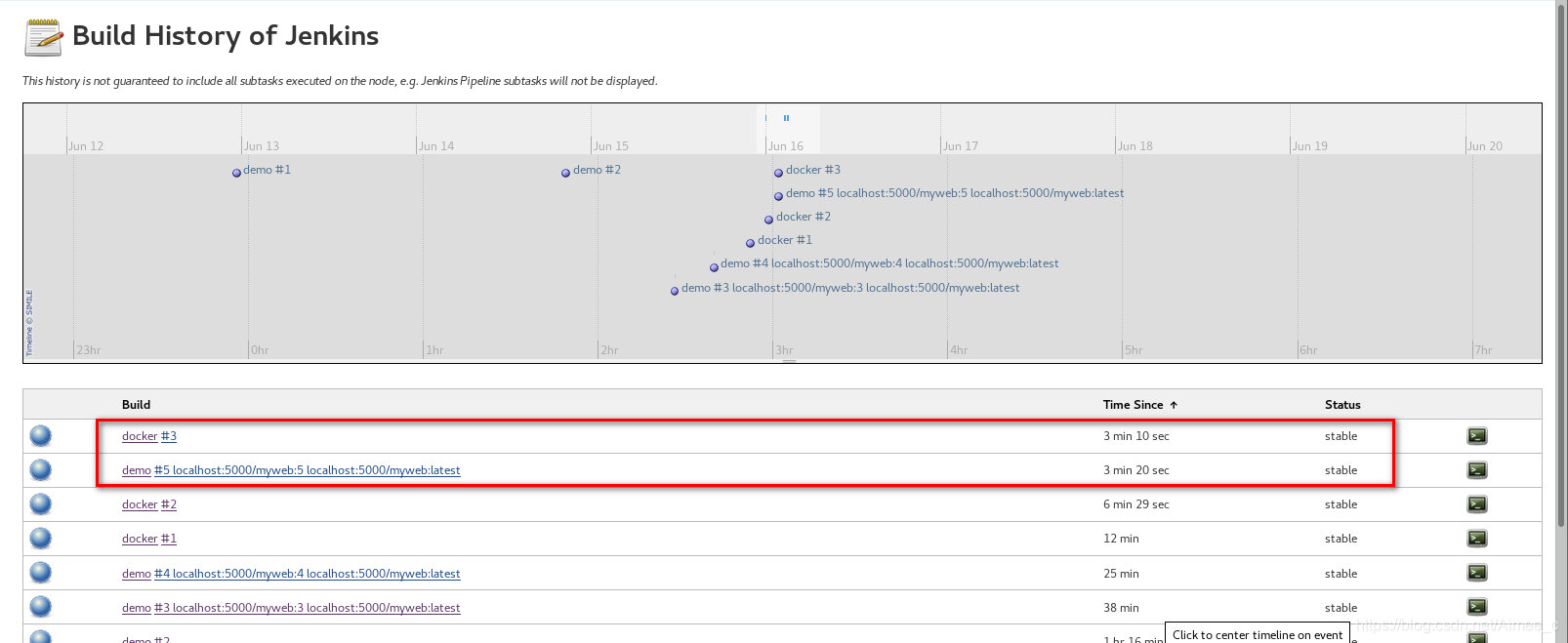
Task: Click stable status of docker #3 row
Action: [x=1341, y=436]
